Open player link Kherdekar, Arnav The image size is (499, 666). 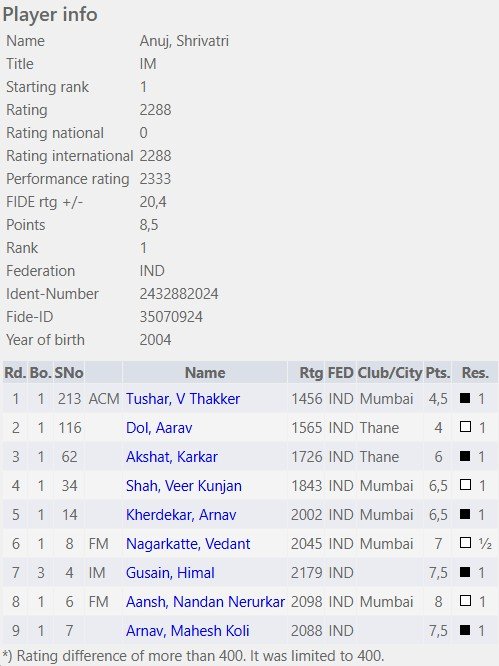181,515
